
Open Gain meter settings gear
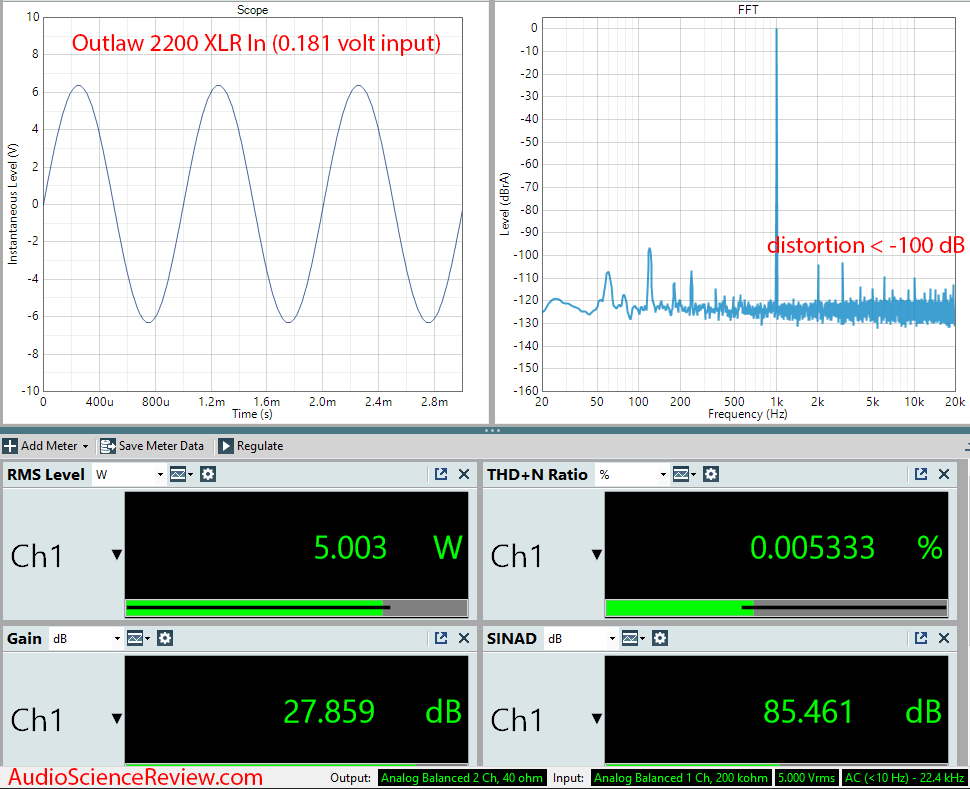pos(165,638)
